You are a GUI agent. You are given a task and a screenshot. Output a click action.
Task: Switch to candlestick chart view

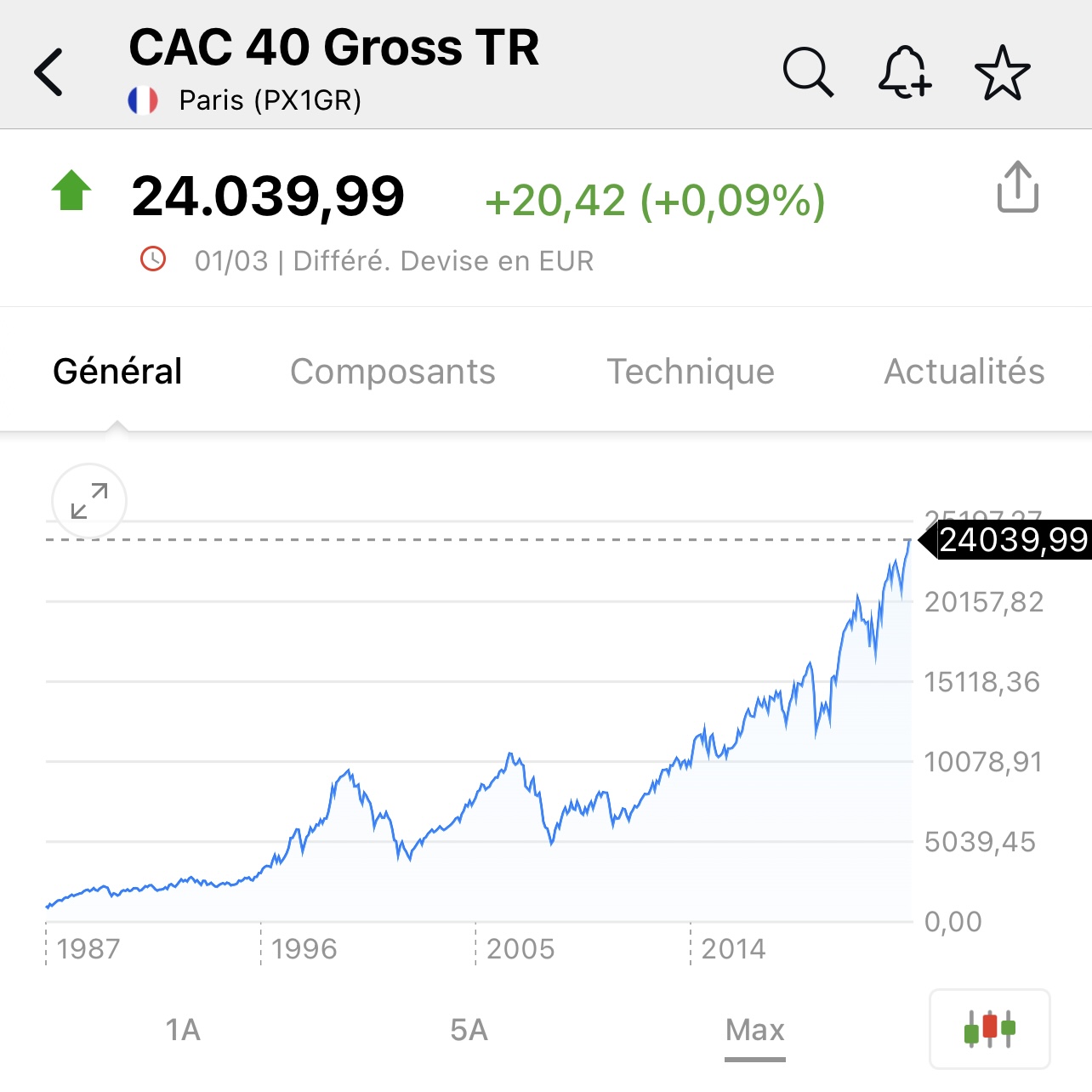tap(990, 1029)
